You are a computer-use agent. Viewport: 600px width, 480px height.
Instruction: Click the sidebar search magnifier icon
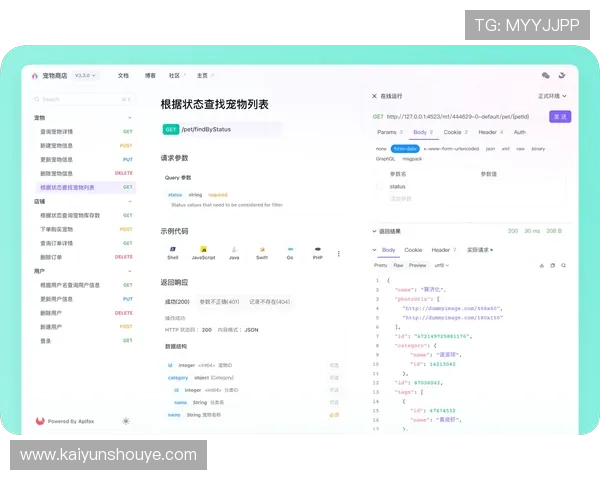click(x=37, y=99)
